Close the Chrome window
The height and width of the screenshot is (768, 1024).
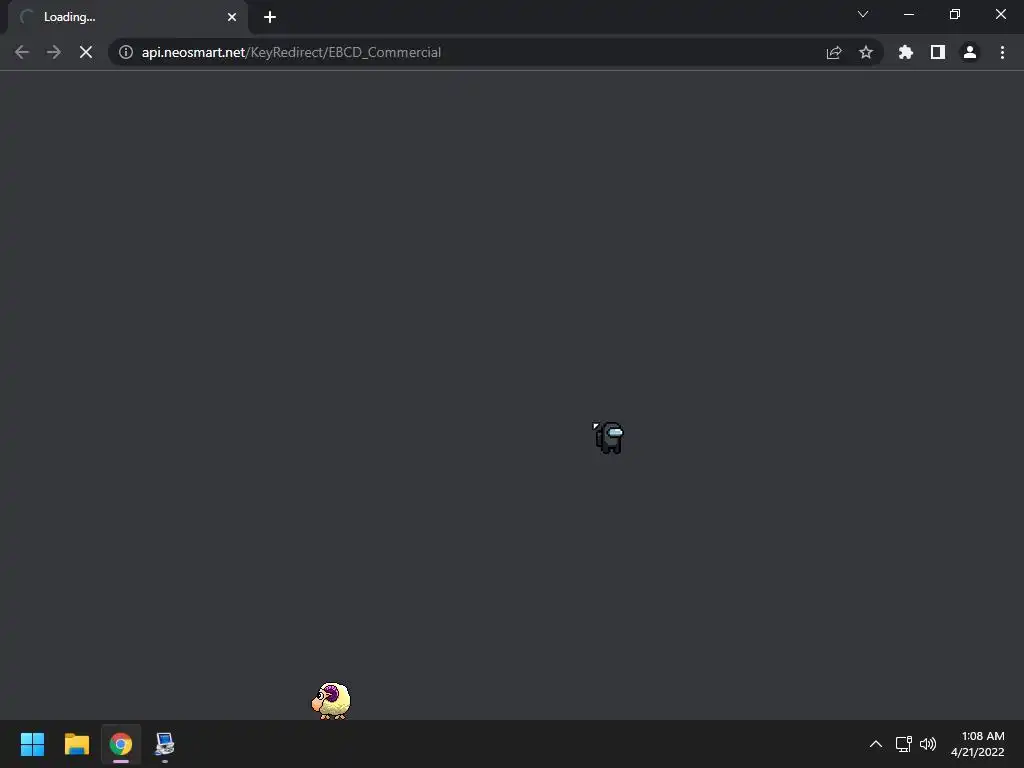click(1000, 14)
